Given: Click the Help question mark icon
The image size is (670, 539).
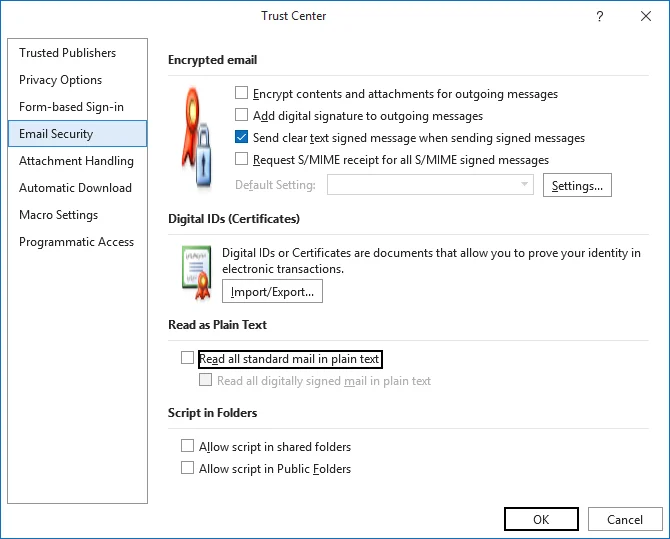Looking at the screenshot, I should (x=599, y=16).
